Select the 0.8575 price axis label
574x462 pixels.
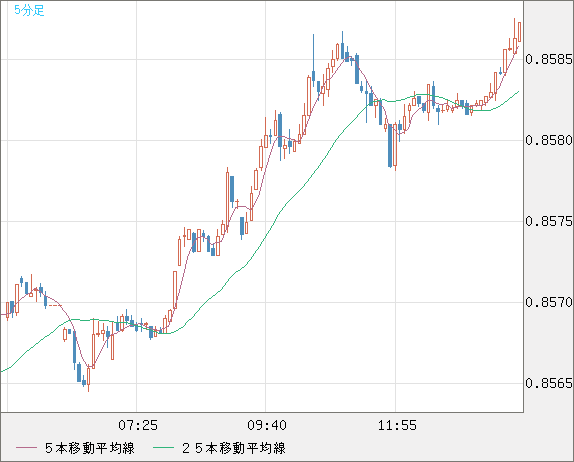[x=549, y=221]
